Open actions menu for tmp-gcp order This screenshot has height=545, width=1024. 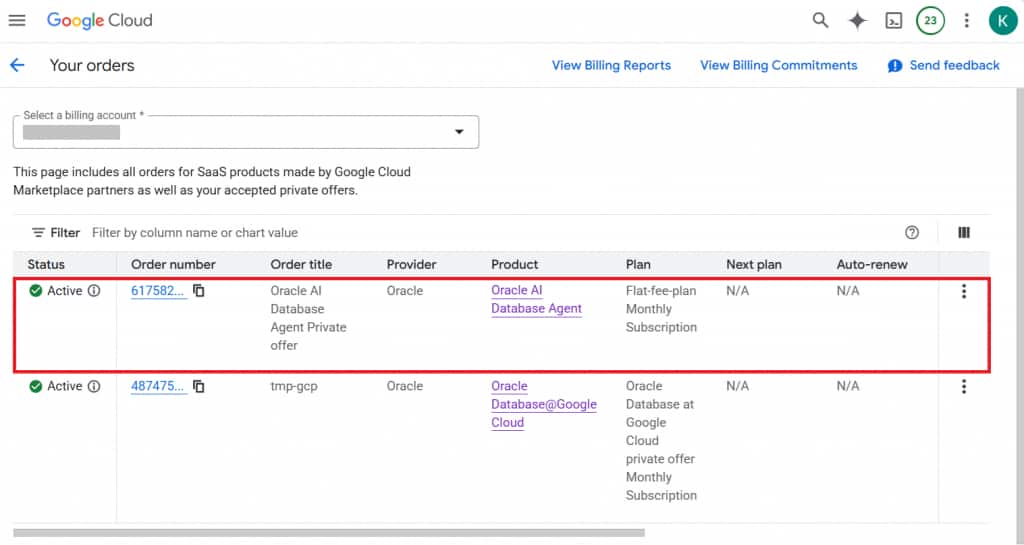click(x=963, y=386)
